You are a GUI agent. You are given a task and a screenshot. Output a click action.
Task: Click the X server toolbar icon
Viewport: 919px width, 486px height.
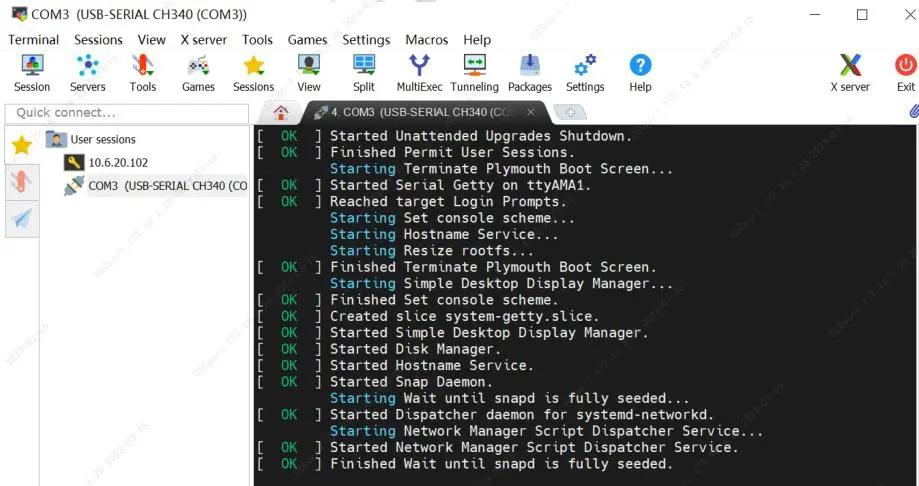click(850, 65)
